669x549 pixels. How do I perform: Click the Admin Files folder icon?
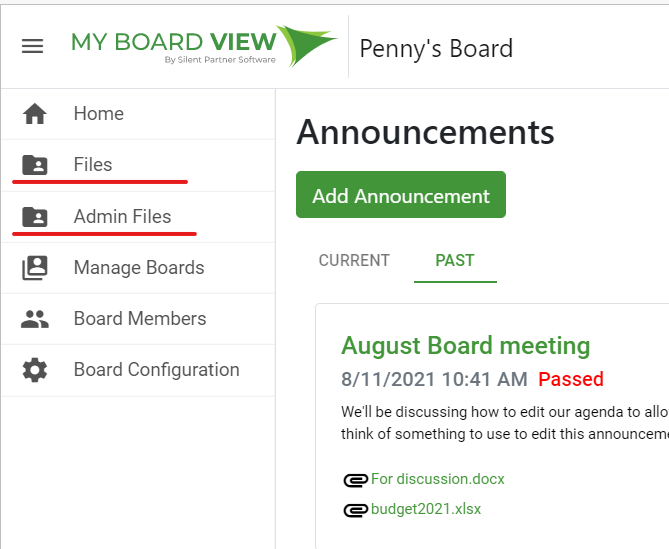[x=35, y=217]
